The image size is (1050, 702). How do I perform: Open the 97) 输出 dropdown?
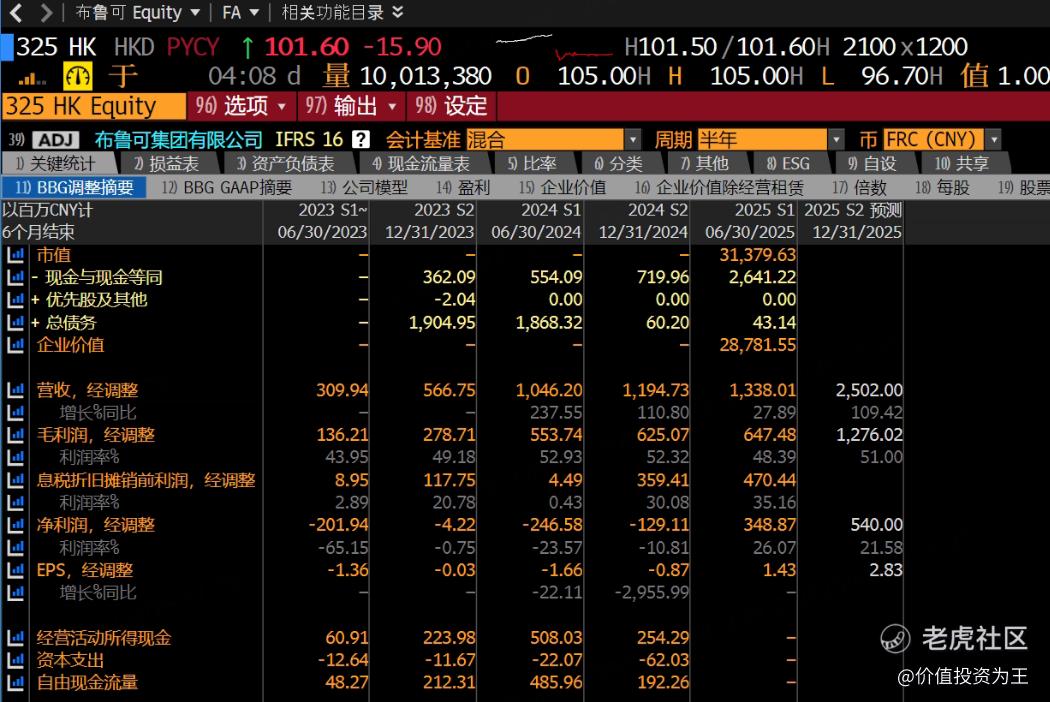[x=351, y=106]
